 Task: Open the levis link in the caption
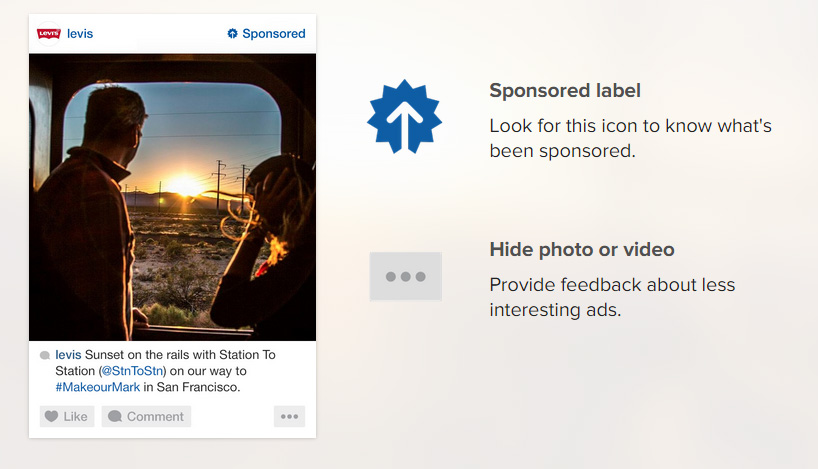tap(68, 355)
